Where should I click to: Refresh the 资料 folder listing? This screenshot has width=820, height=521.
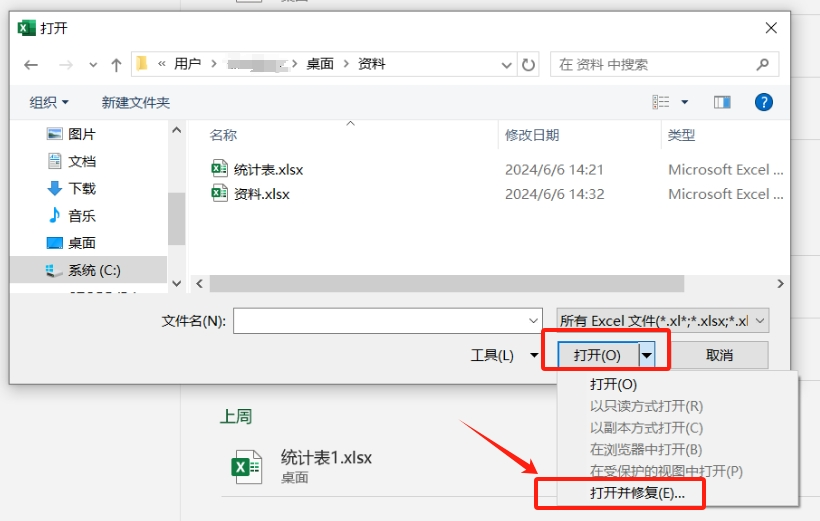click(x=528, y=65)
